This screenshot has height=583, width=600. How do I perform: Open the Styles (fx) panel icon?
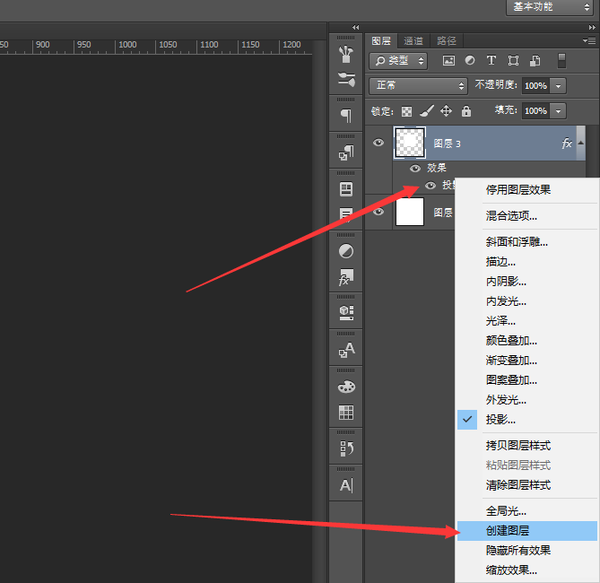click(346, 277)
